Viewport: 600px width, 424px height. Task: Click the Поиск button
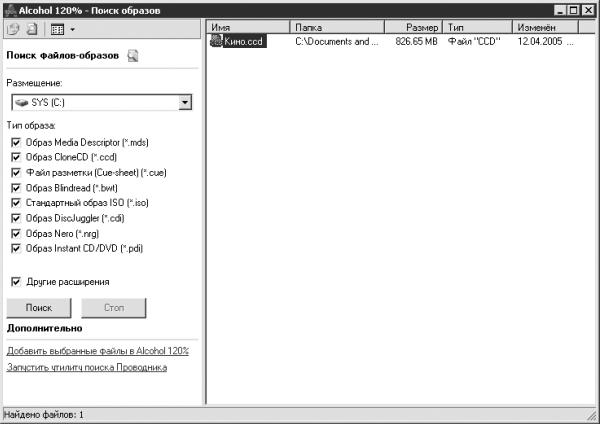pos(39,308)
